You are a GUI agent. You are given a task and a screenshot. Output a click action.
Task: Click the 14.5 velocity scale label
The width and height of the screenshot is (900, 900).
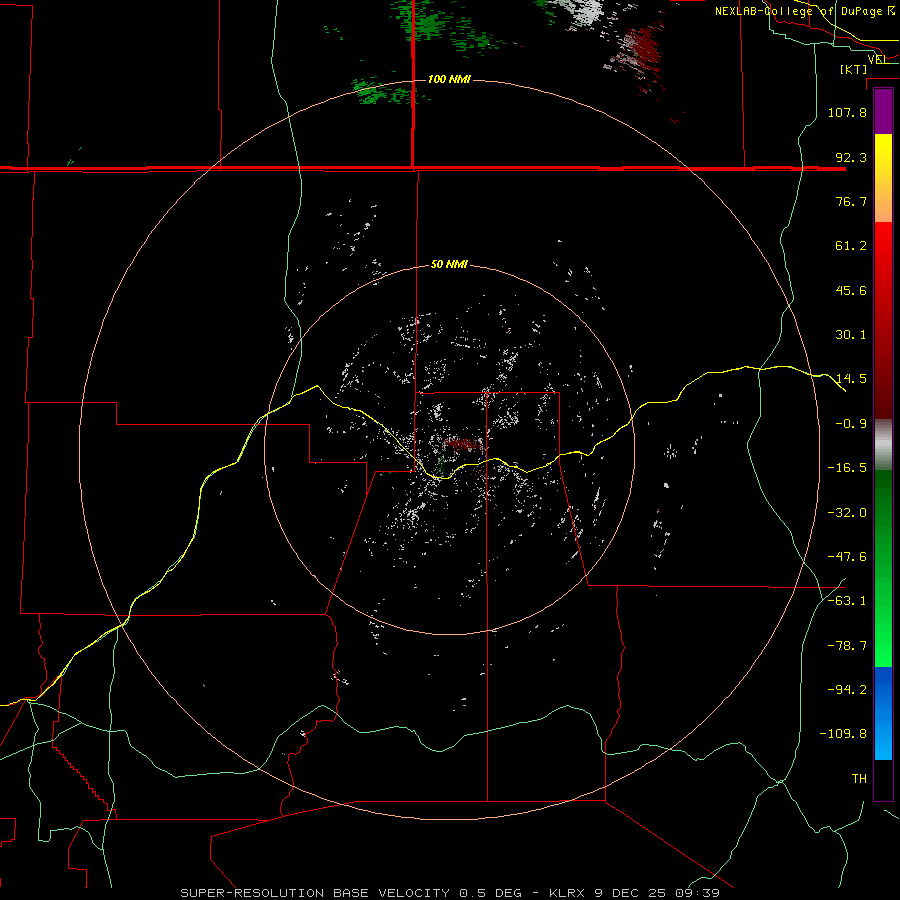tap(851, 379)
